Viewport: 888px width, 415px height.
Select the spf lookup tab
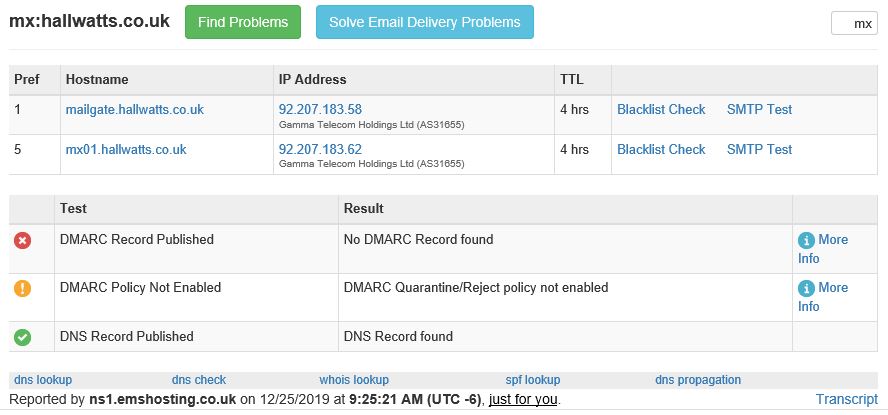tap(532, 380)
